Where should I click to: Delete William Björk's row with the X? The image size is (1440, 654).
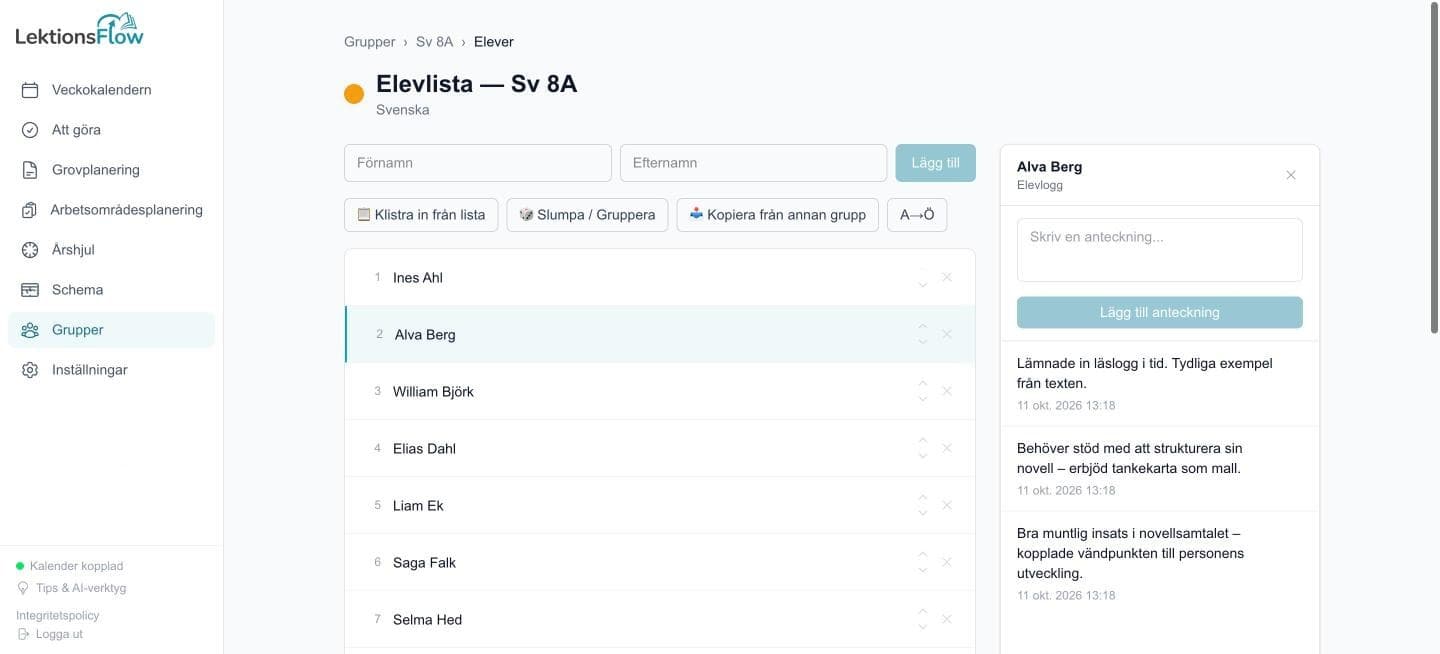point(947,391)
